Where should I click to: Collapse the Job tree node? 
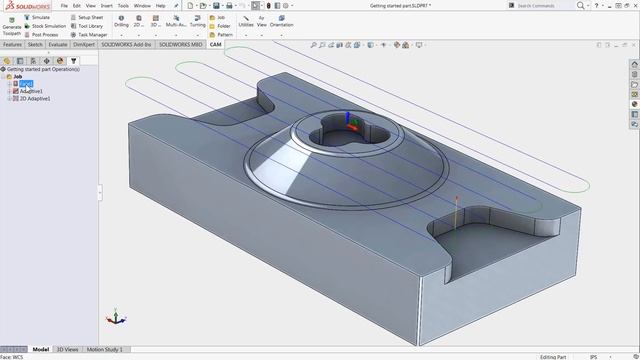(x=3, y=77)
